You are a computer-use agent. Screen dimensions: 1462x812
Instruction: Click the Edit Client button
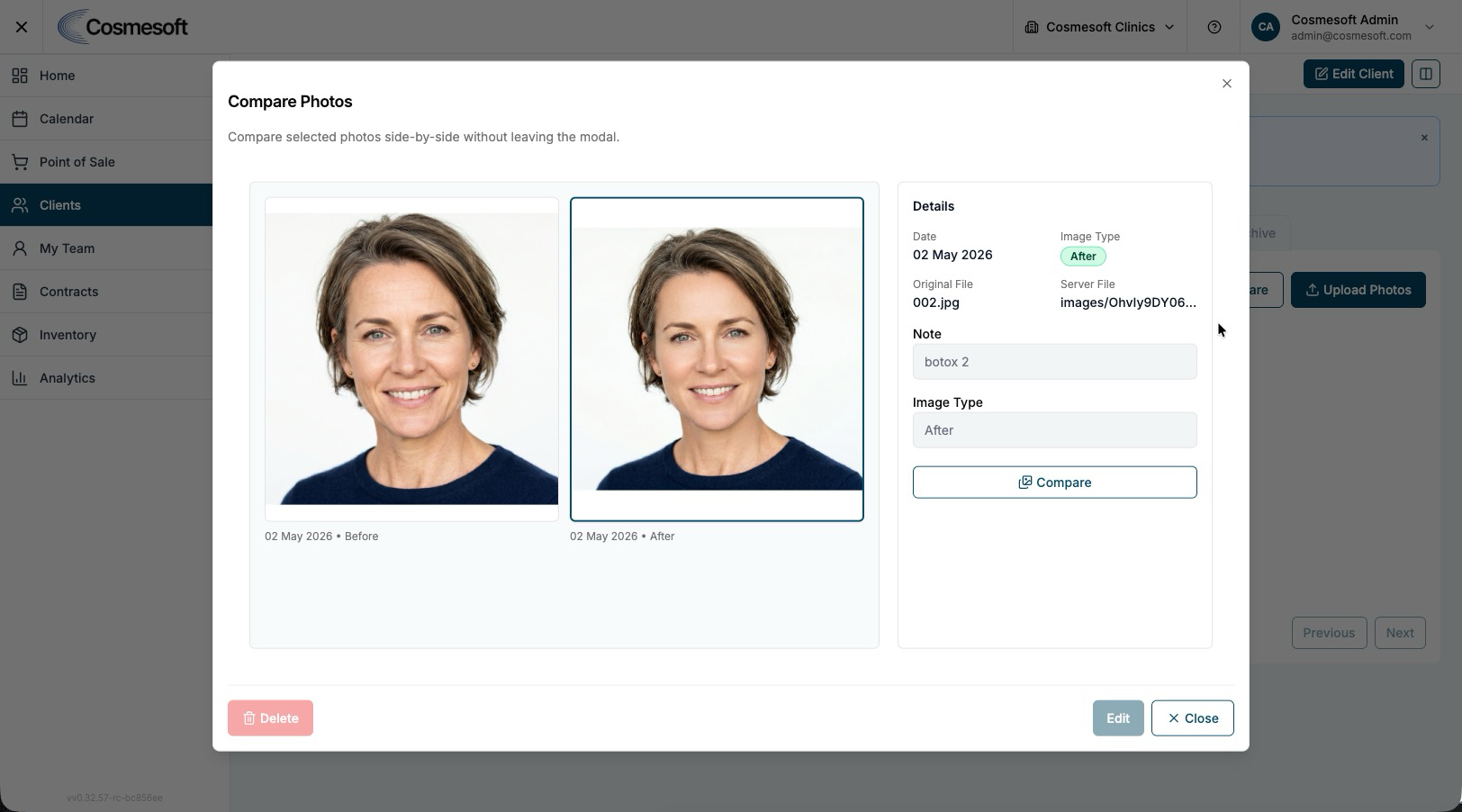pyautogui.click(x=1354, y=74)
